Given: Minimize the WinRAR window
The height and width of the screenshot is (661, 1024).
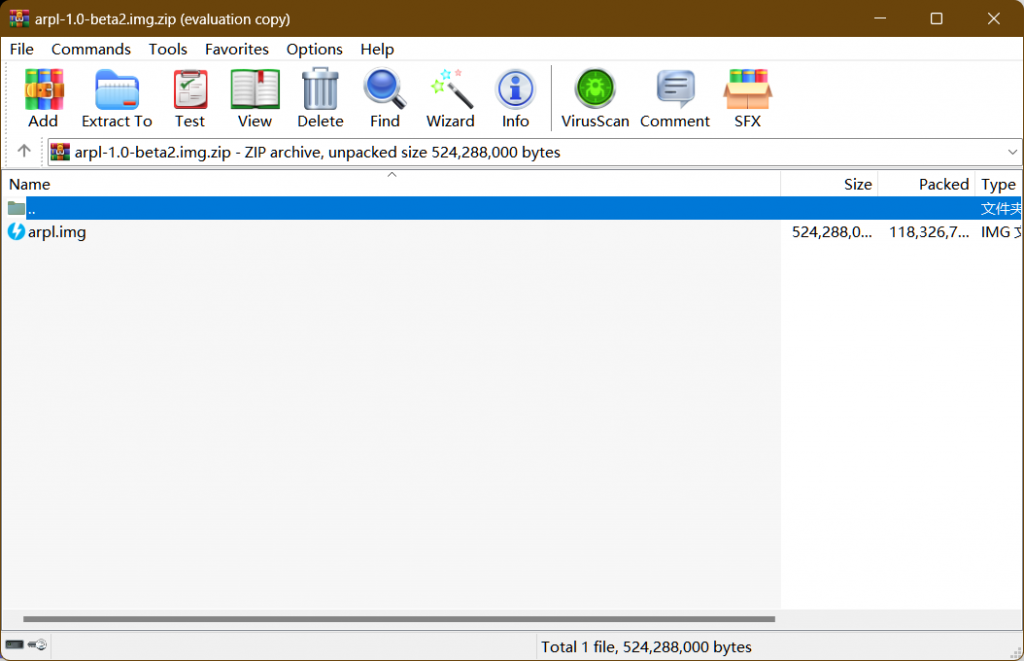Looking at the screenshot, I should tap(880, 18).
